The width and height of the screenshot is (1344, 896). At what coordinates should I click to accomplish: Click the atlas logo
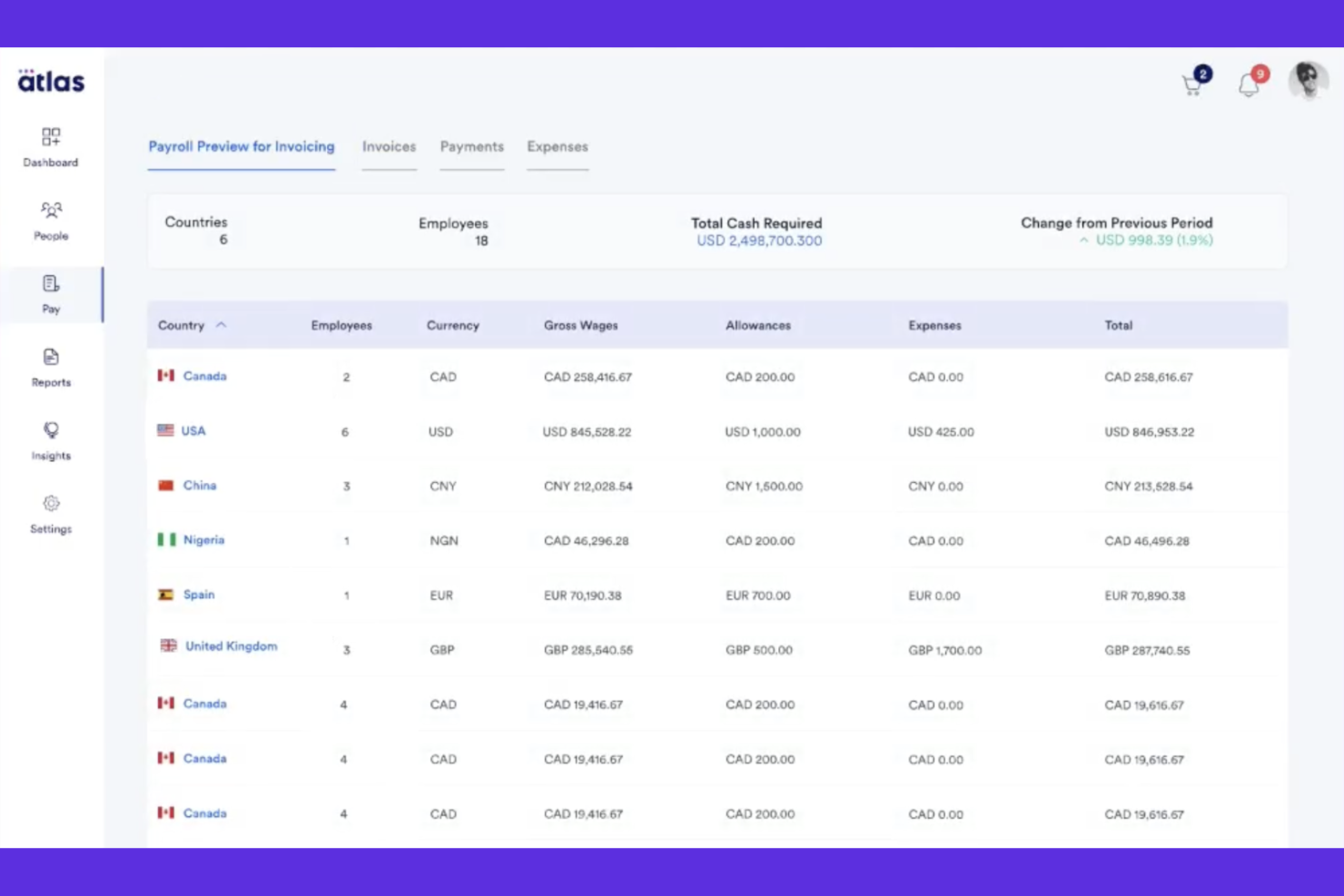coord(50,82)
